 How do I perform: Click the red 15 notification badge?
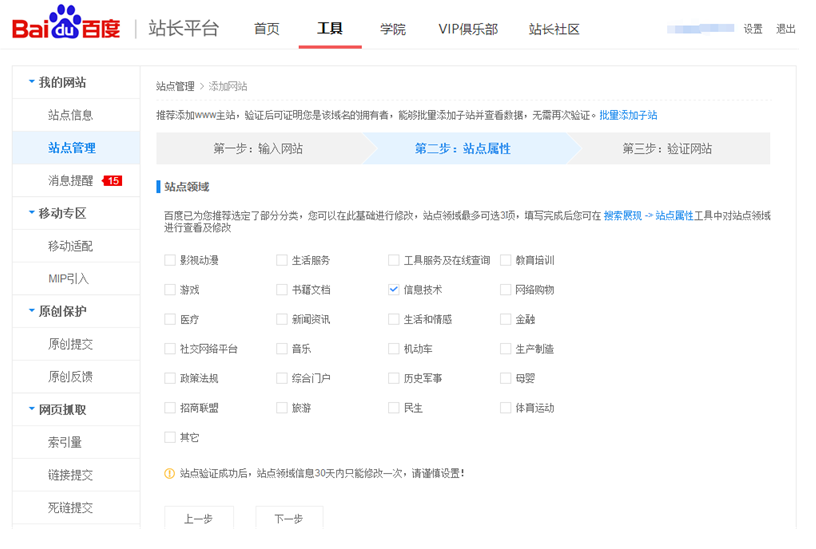click(113, 181)
